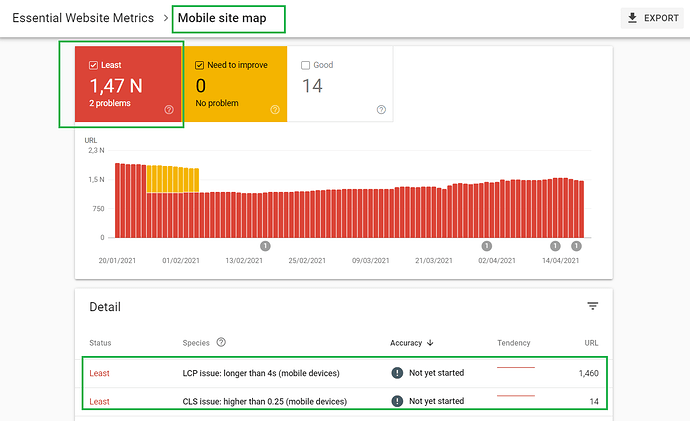Click the 2 problems text
690x421 pixels.
pos(110,103)
